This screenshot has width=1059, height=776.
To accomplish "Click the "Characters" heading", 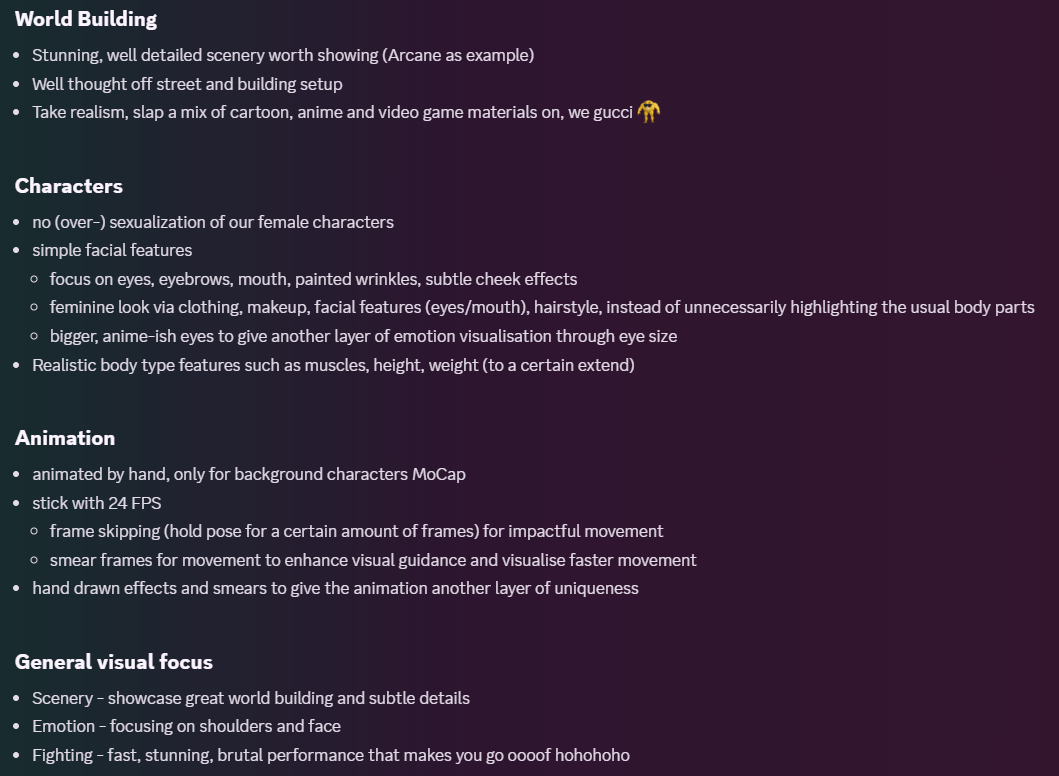I will click(x=69, y=186).
